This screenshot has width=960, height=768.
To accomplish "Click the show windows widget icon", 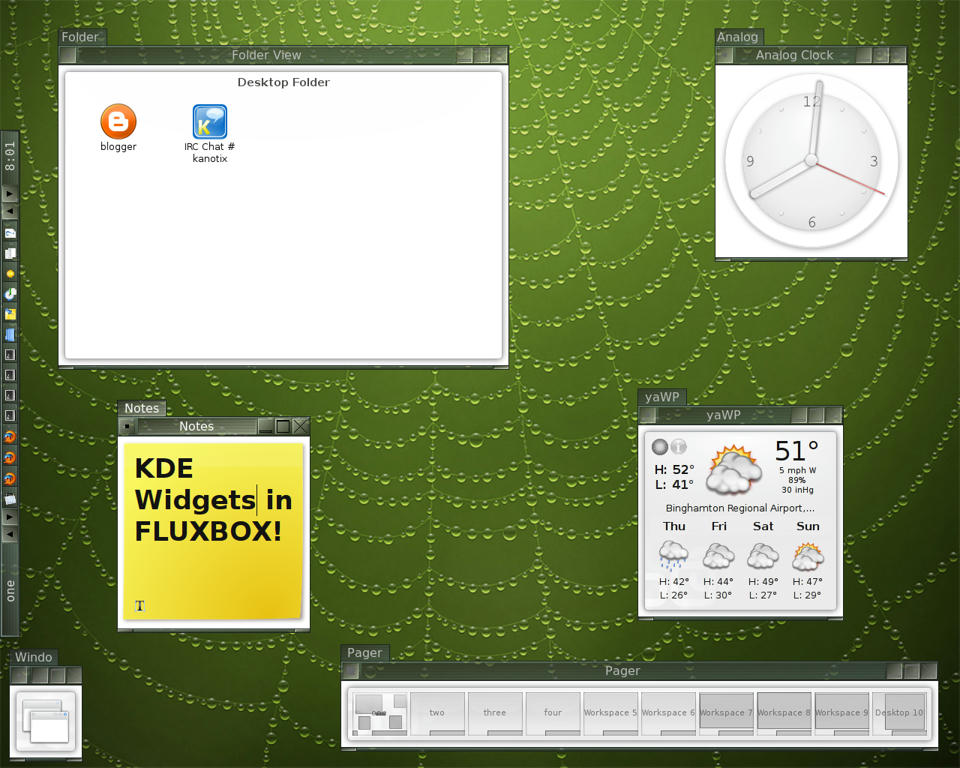I will (x=45, y=716).
